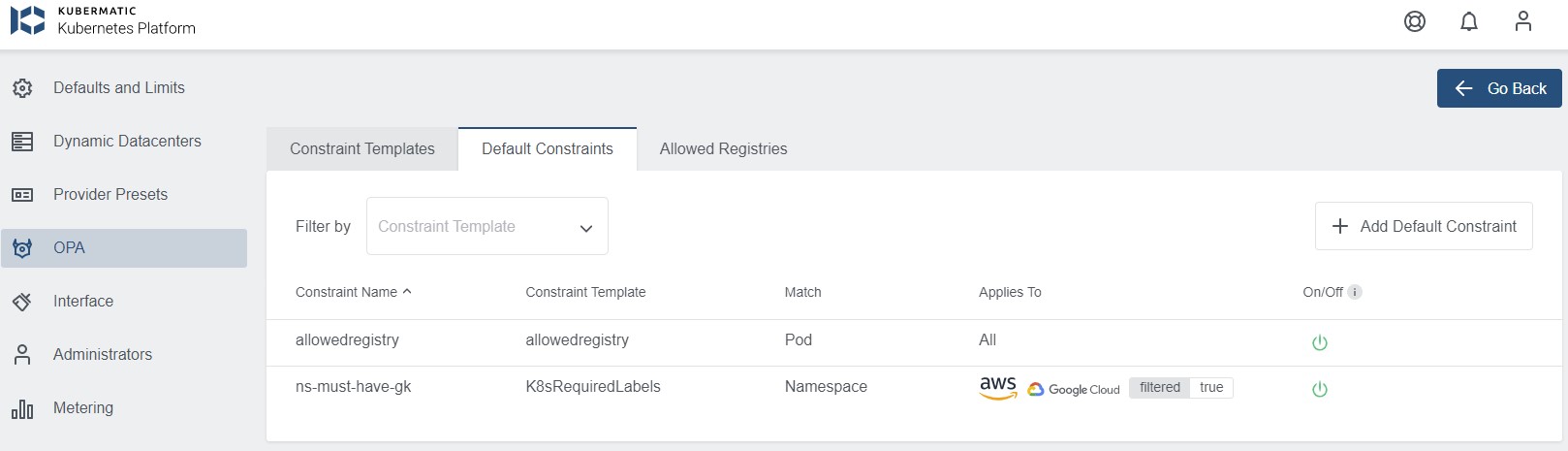Click the OPA sidebar icon
This screenshot has width=1568, height=451.
[22, 248]
